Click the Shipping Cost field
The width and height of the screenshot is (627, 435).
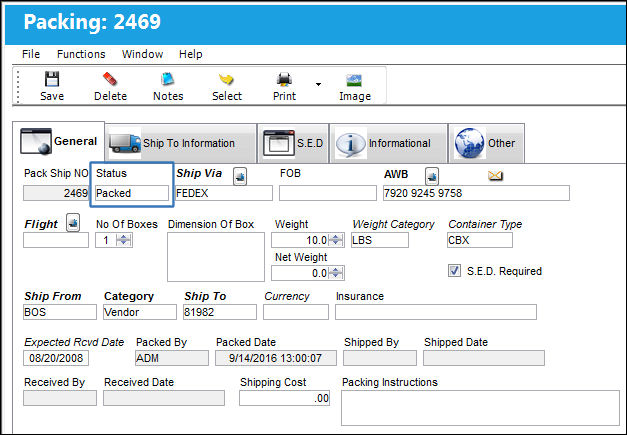tap(285, 398)
